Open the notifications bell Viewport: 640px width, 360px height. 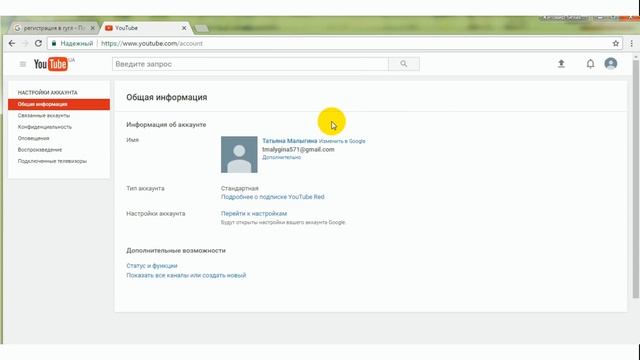pyautogui.click(x=590, y=64)
